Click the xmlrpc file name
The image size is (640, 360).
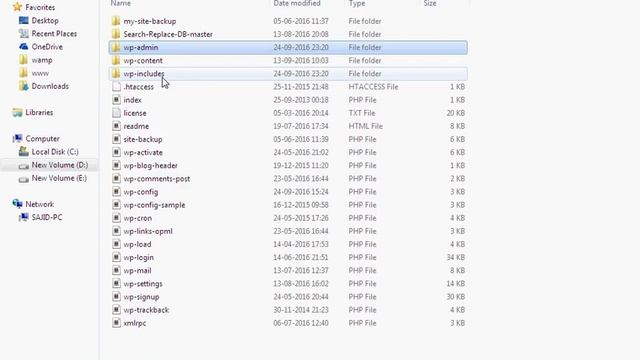[135, 323]
